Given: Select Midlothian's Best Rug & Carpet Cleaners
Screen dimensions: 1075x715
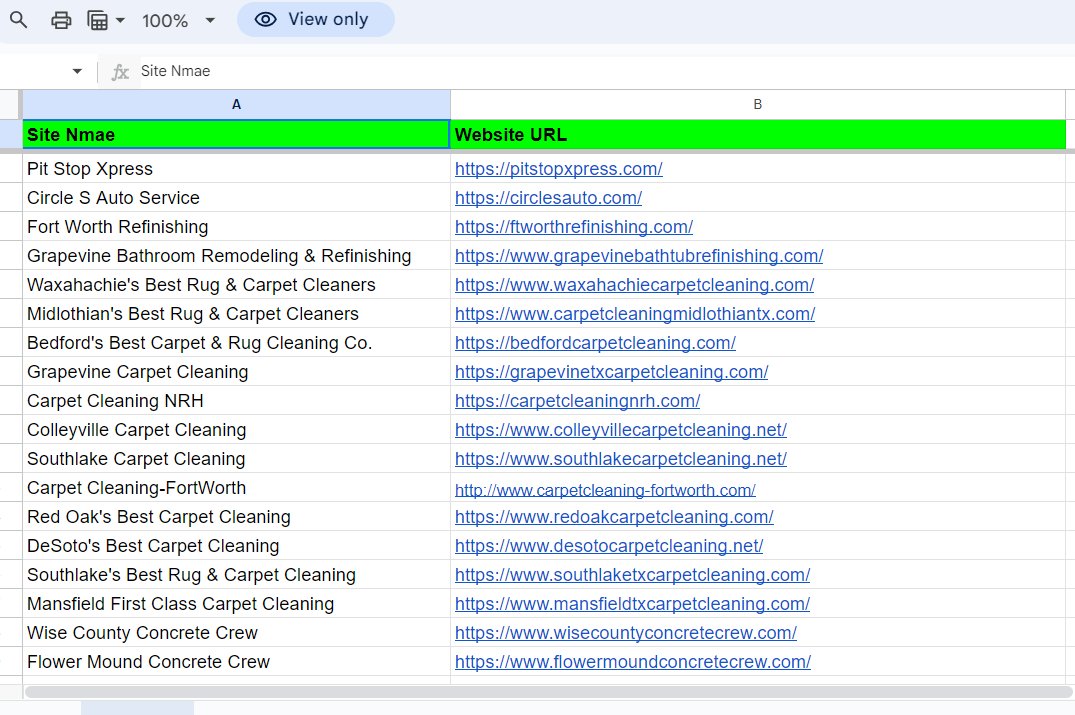Looking at the screenshot, I should tap(237, 314).
